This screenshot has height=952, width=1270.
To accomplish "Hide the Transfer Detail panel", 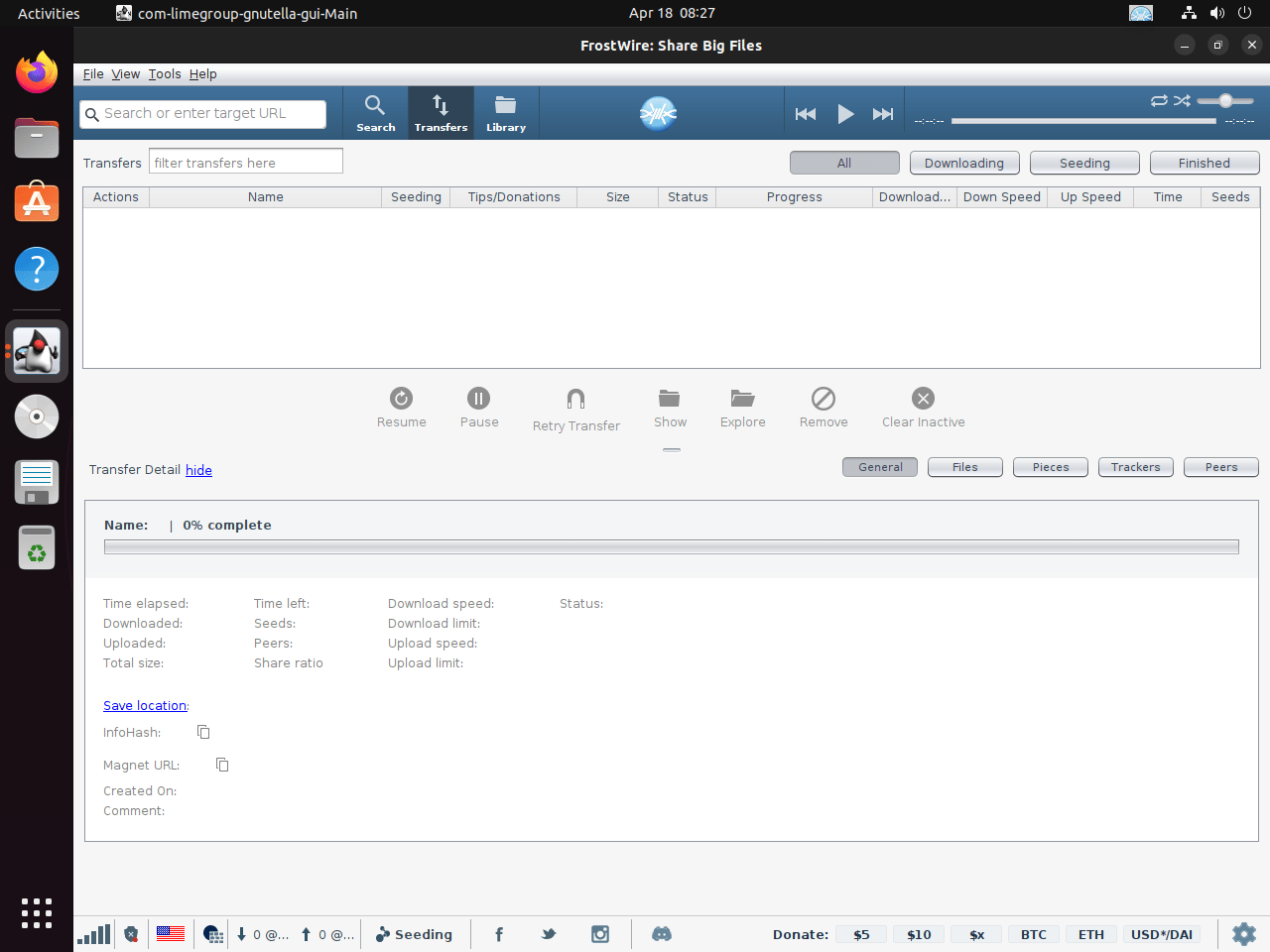I will click(x=198, y=470).
